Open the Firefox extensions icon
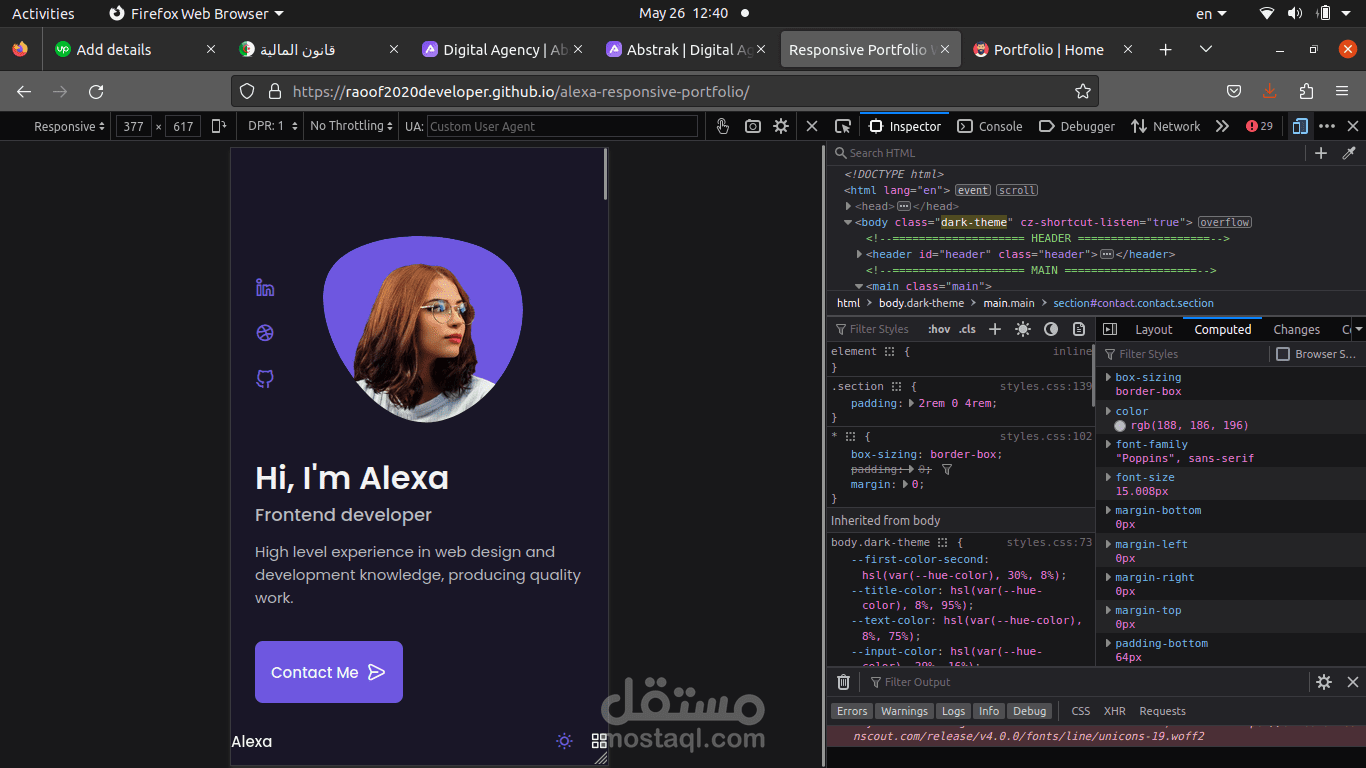1366x768 pixels. [x=1306, y=92]
